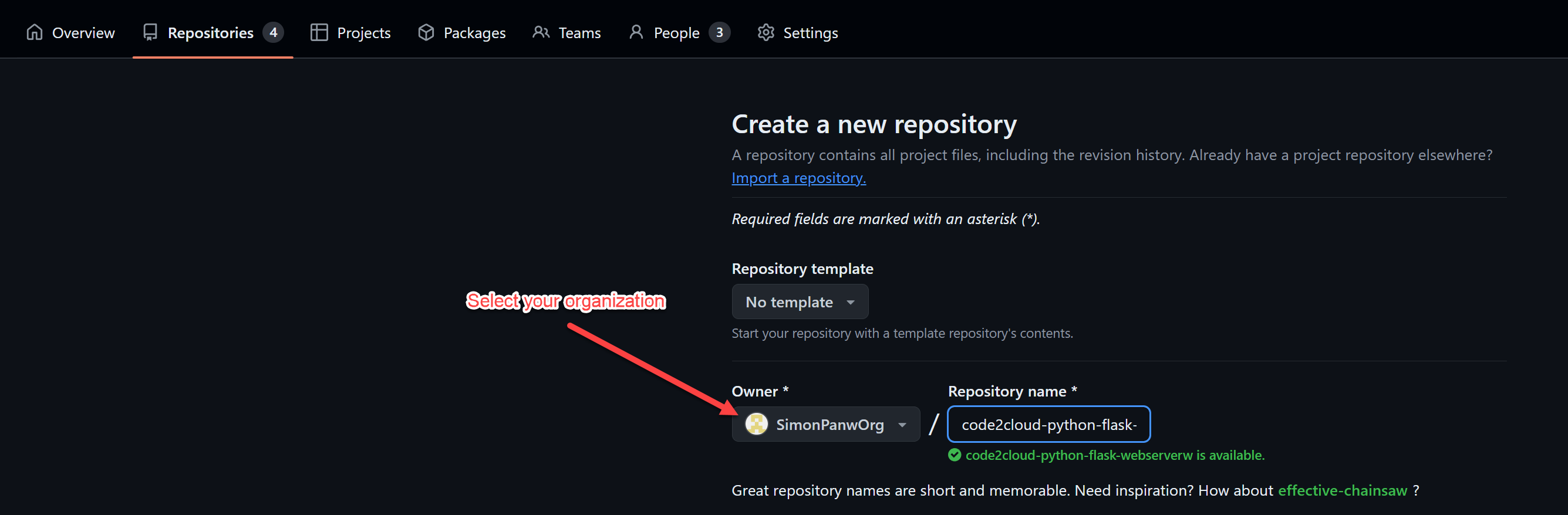
Task: Use the effective-chainsaw name suggestion
Action: point(1342,490)
